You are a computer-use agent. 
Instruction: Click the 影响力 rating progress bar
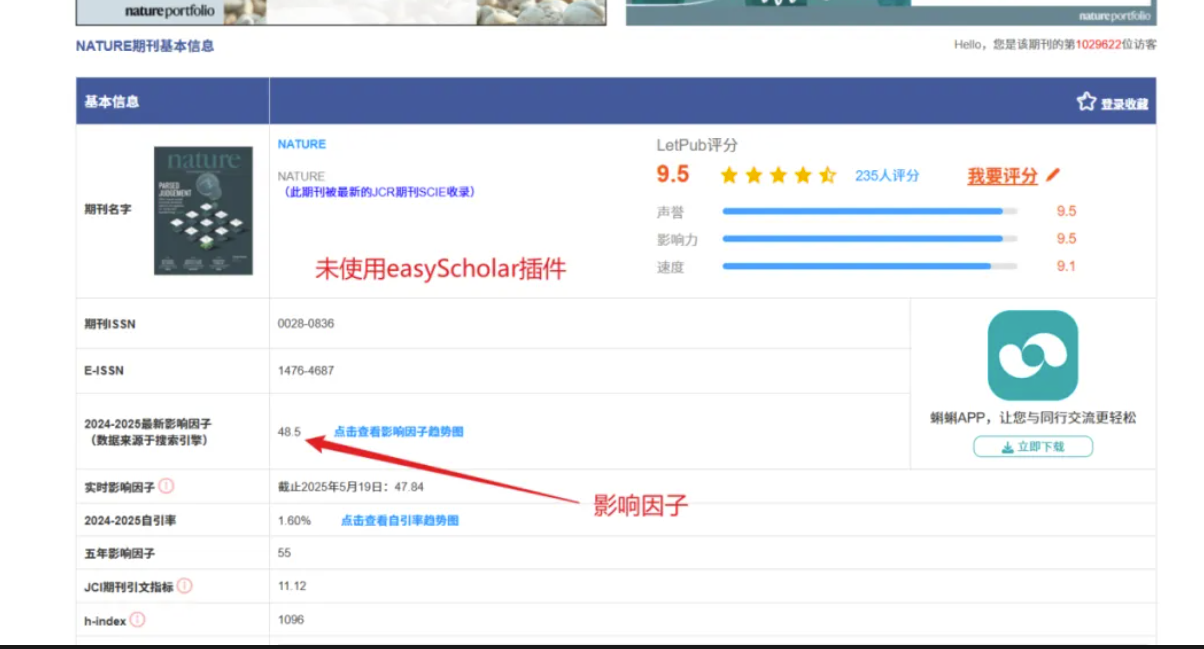(870, 238)
